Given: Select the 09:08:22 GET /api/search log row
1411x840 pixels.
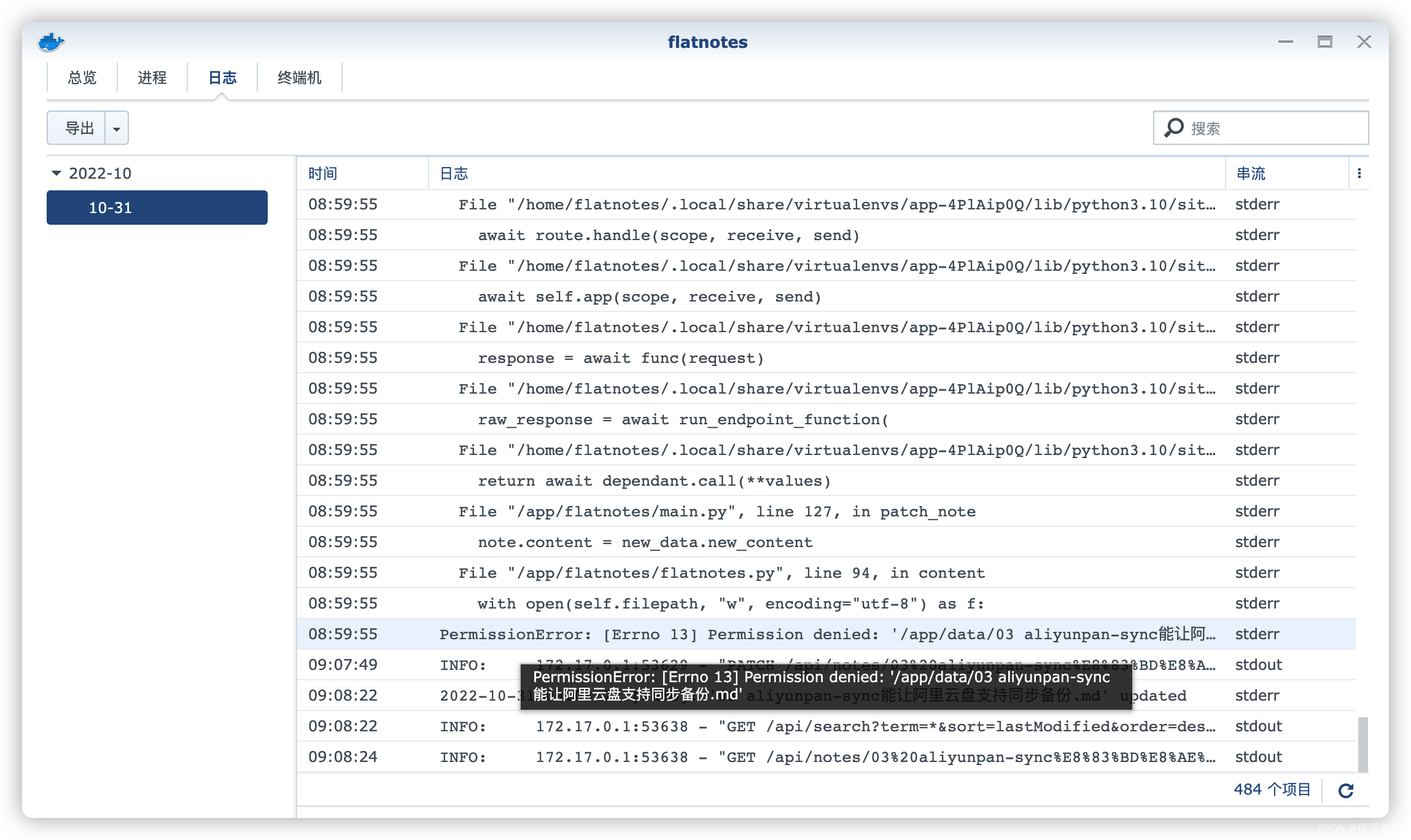Looking at the screenshot, I should [826, 726].
